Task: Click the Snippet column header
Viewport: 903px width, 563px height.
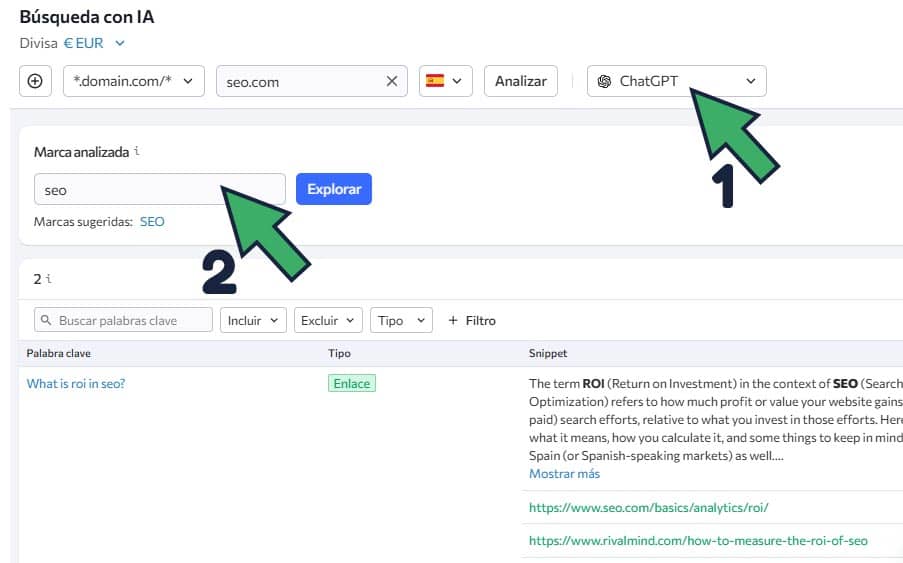Action: [x=548, y=353]
